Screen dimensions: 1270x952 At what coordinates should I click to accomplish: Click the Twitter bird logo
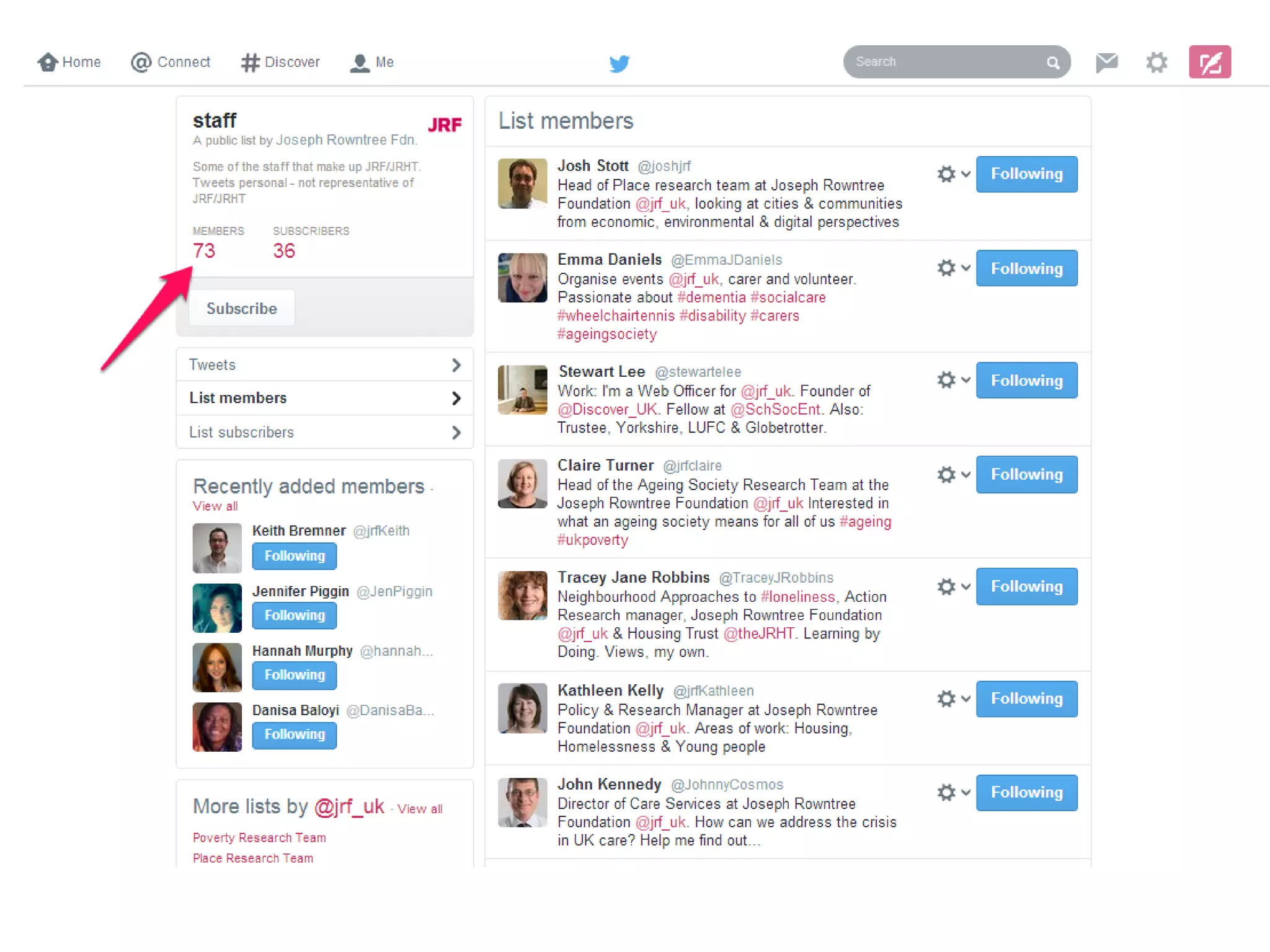click(619, 63)
